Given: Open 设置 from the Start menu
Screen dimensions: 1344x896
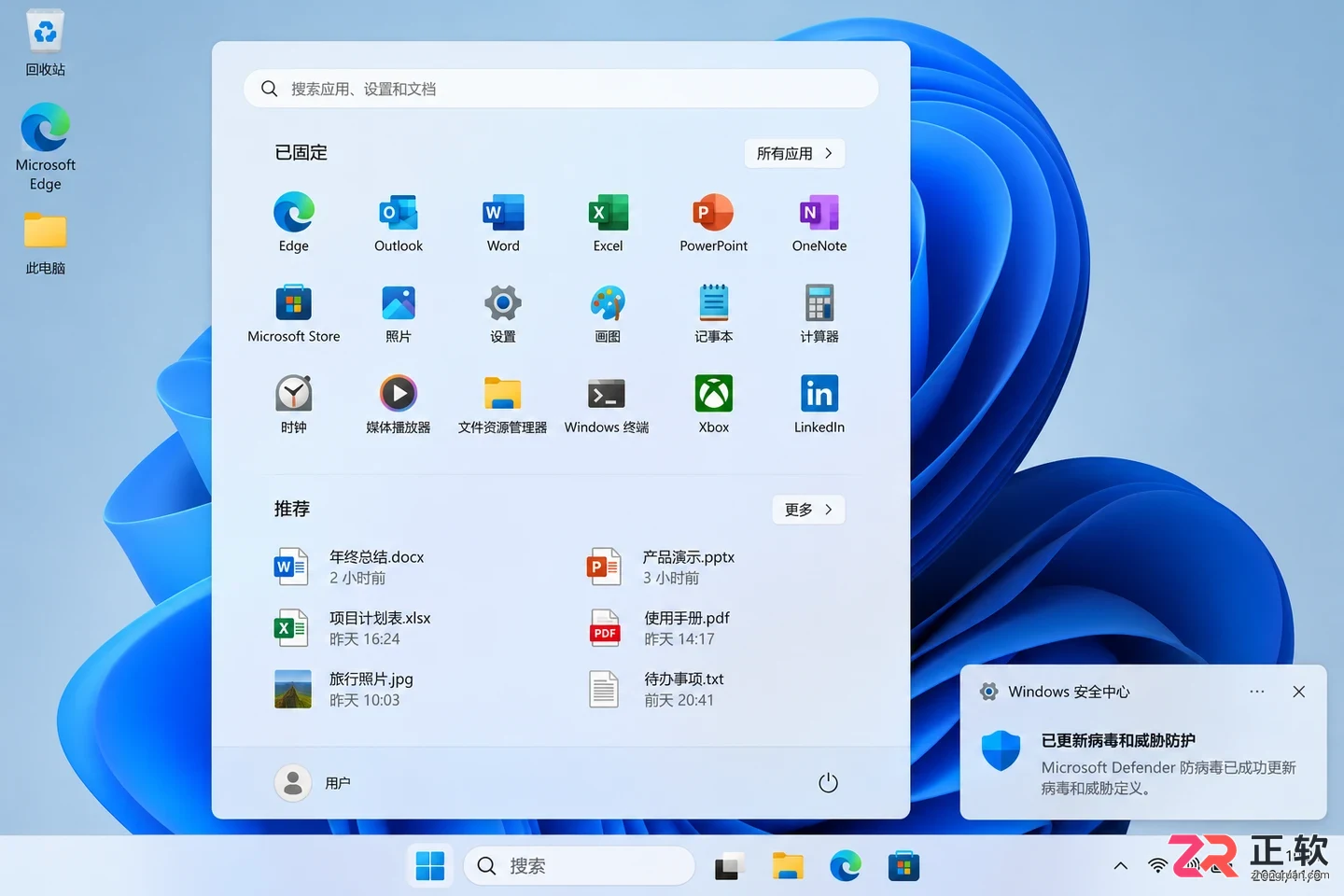Looking at the screenshot, I should coord(503,313).
